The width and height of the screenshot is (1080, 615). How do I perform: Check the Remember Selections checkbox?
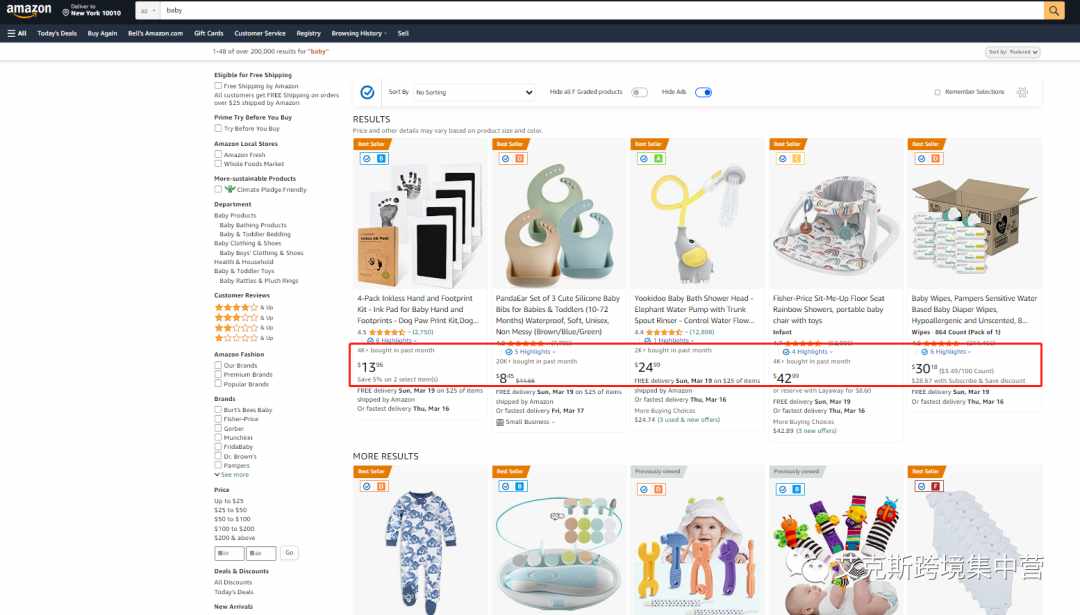pos(937,92)
